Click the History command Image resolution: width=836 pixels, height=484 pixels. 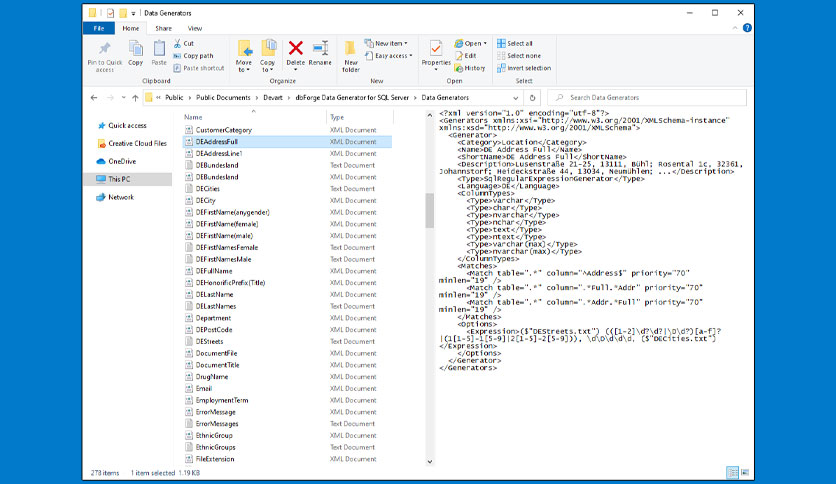[x=470, y=68]
